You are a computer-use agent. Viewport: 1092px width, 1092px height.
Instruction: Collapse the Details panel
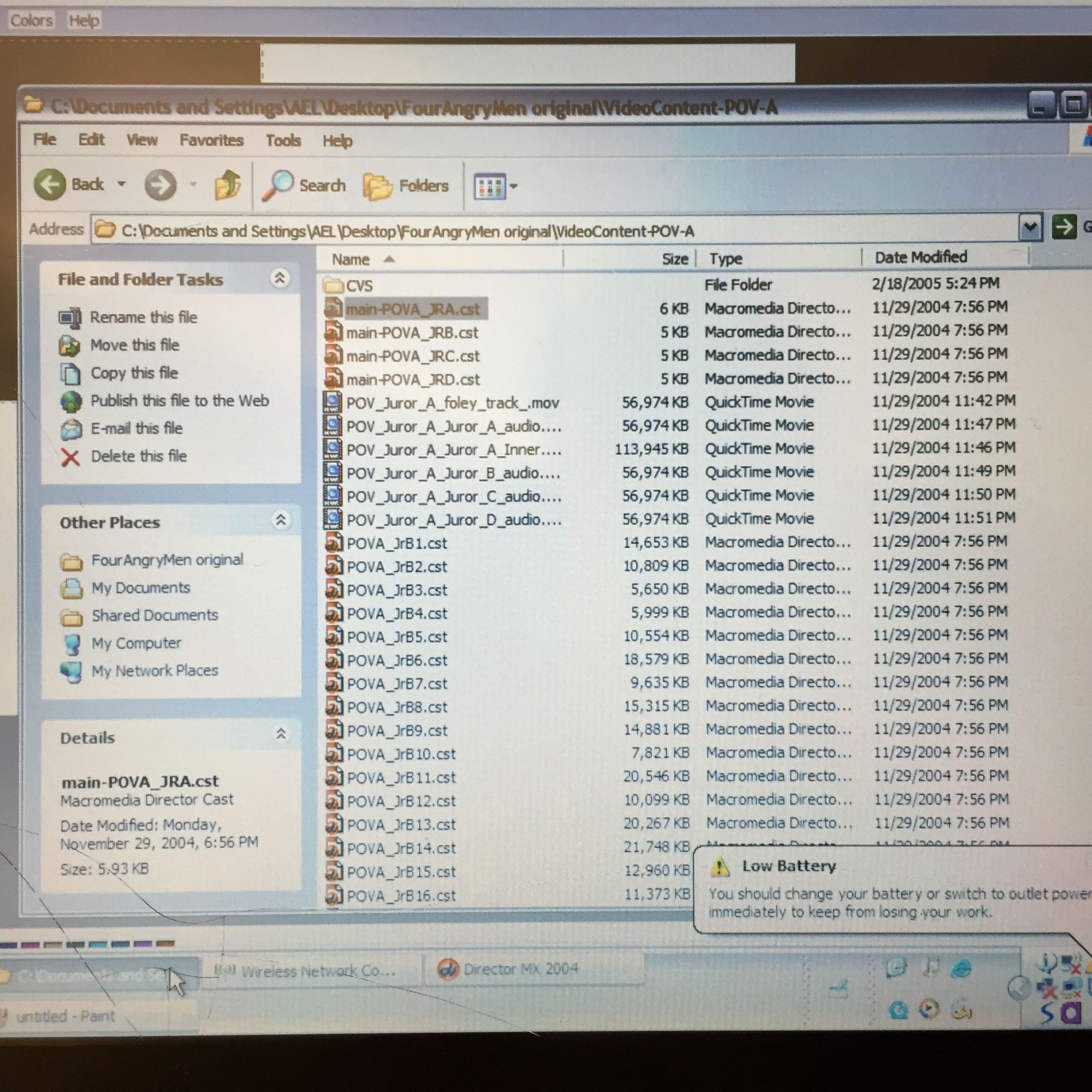pyautogui.click(x=280, y=734)
